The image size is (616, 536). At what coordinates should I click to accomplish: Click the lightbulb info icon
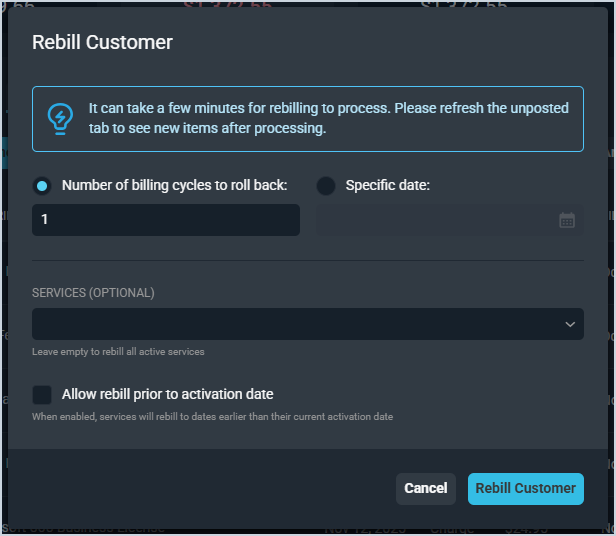[61, 118]
